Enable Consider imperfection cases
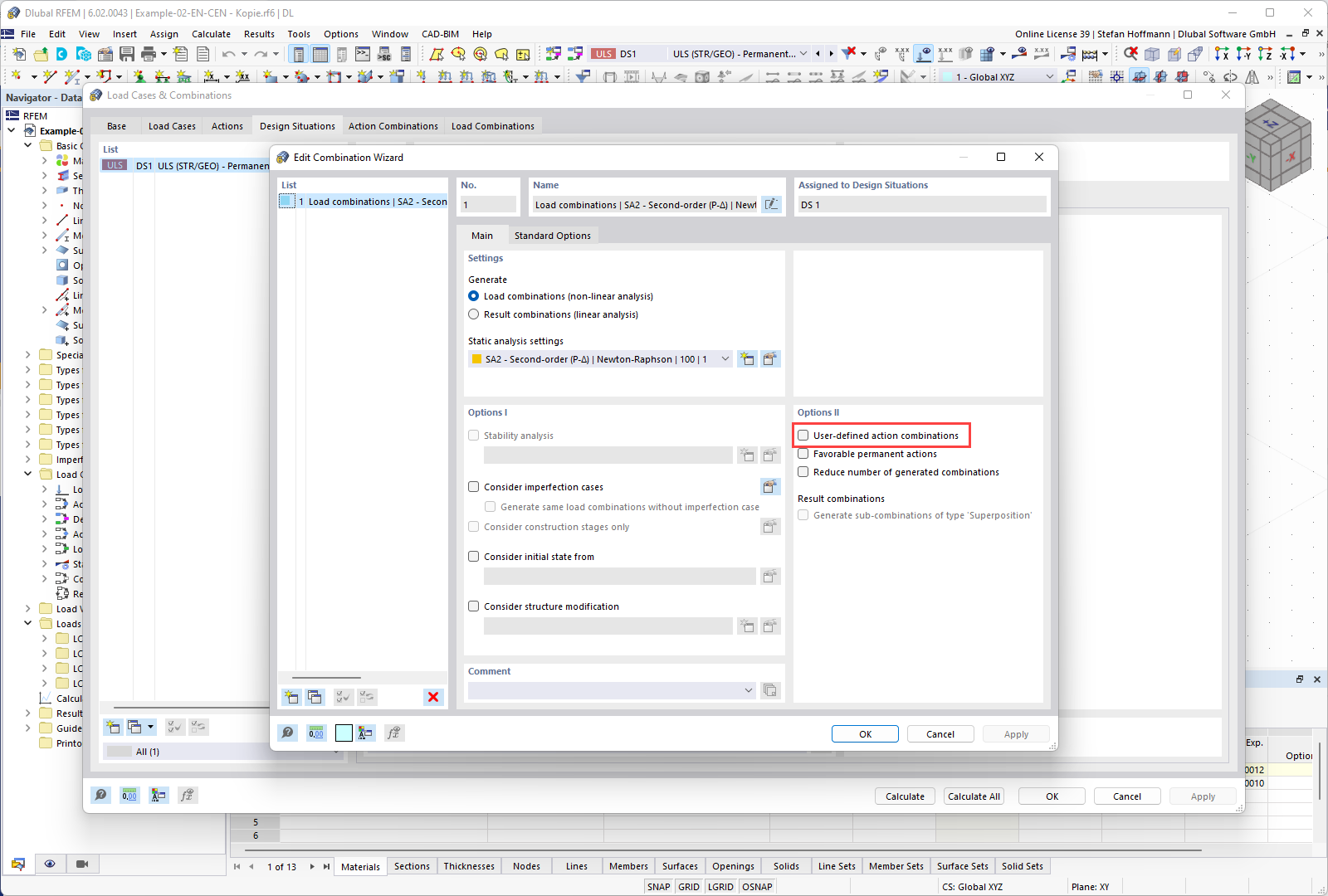Viewport: 1328px width, 896px height. click(473, 486)
